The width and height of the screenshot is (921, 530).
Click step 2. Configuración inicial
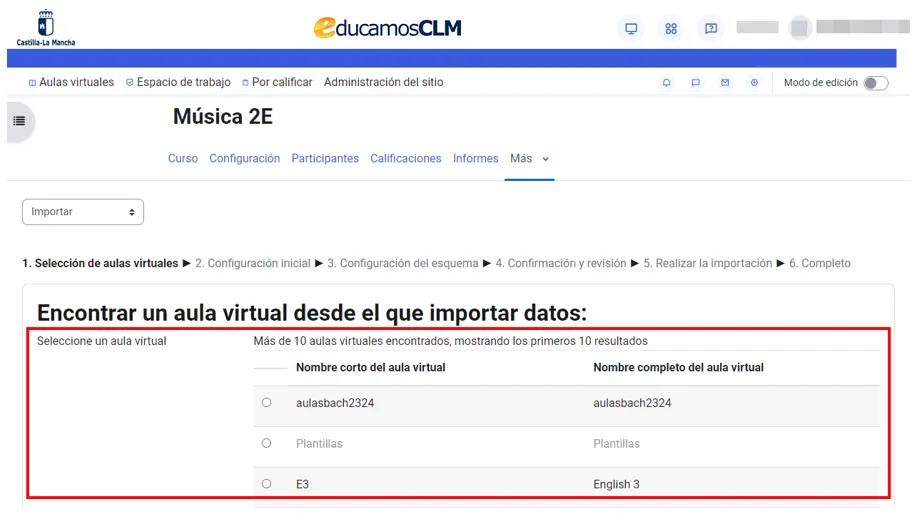(x=253, y=263)
